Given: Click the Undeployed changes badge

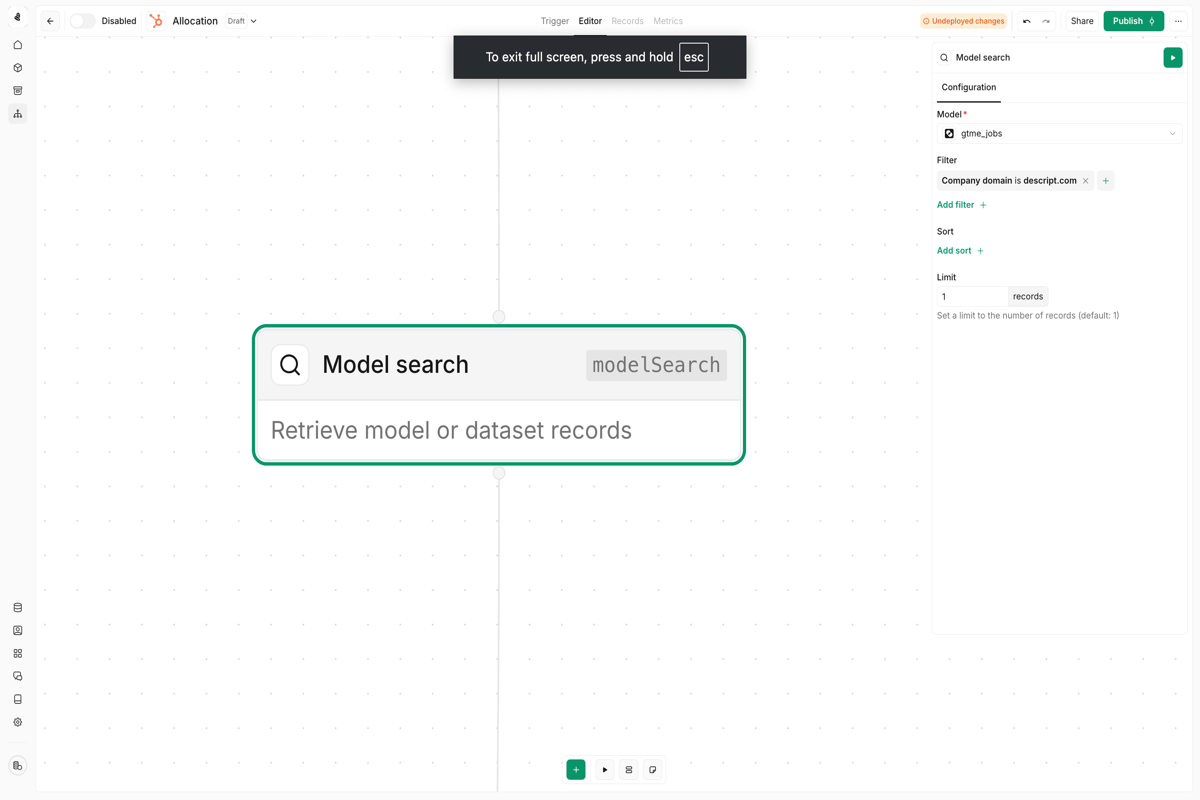Looking at the screenshot, I should click(963, 21).
